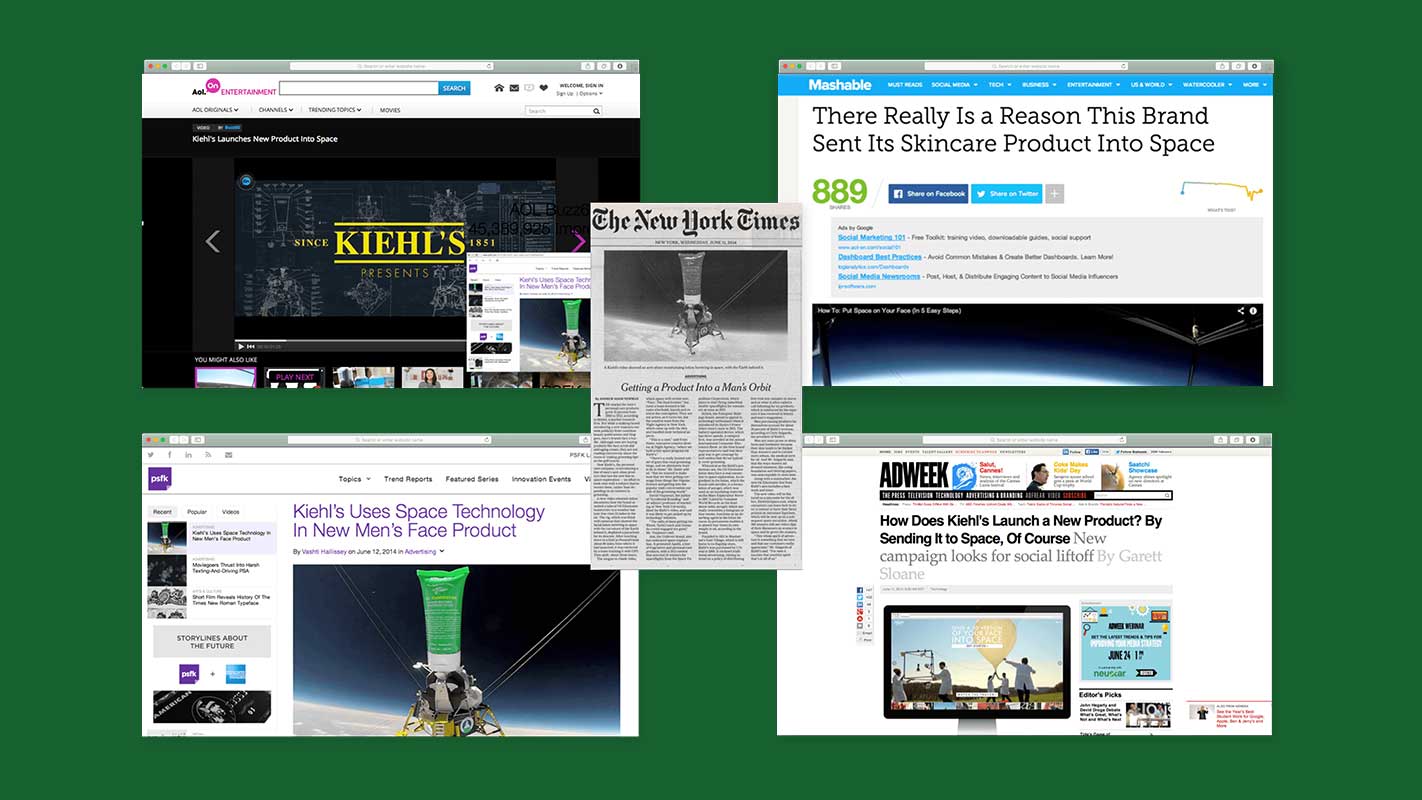
Task: Expand the Business menu on Mashable
Action: pos(1038,85)
